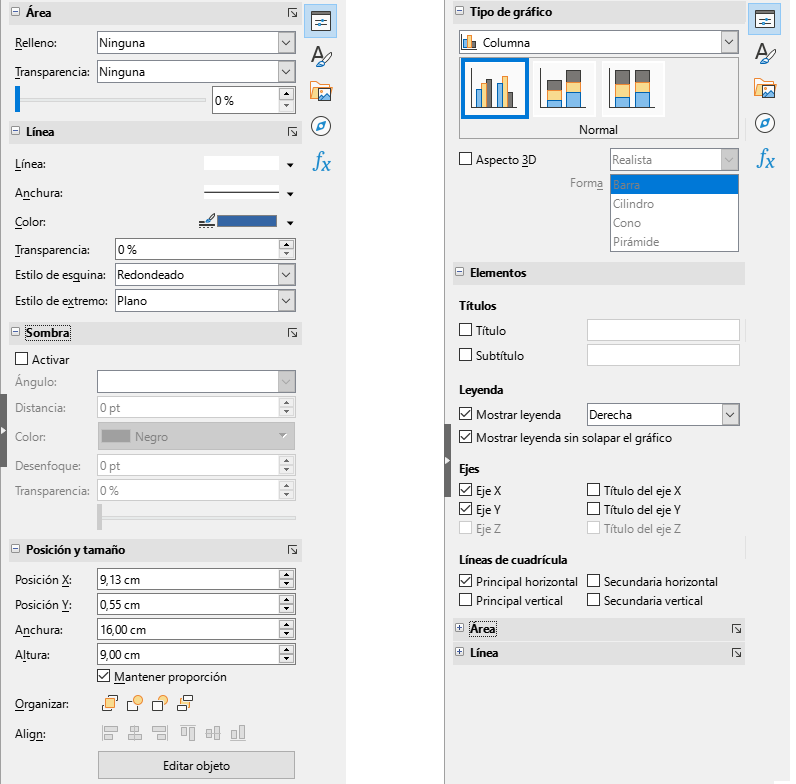Open the Relleno fill dropdown
Image resolution: width=796 pixels, height=784 pixels.
point(286,43)
